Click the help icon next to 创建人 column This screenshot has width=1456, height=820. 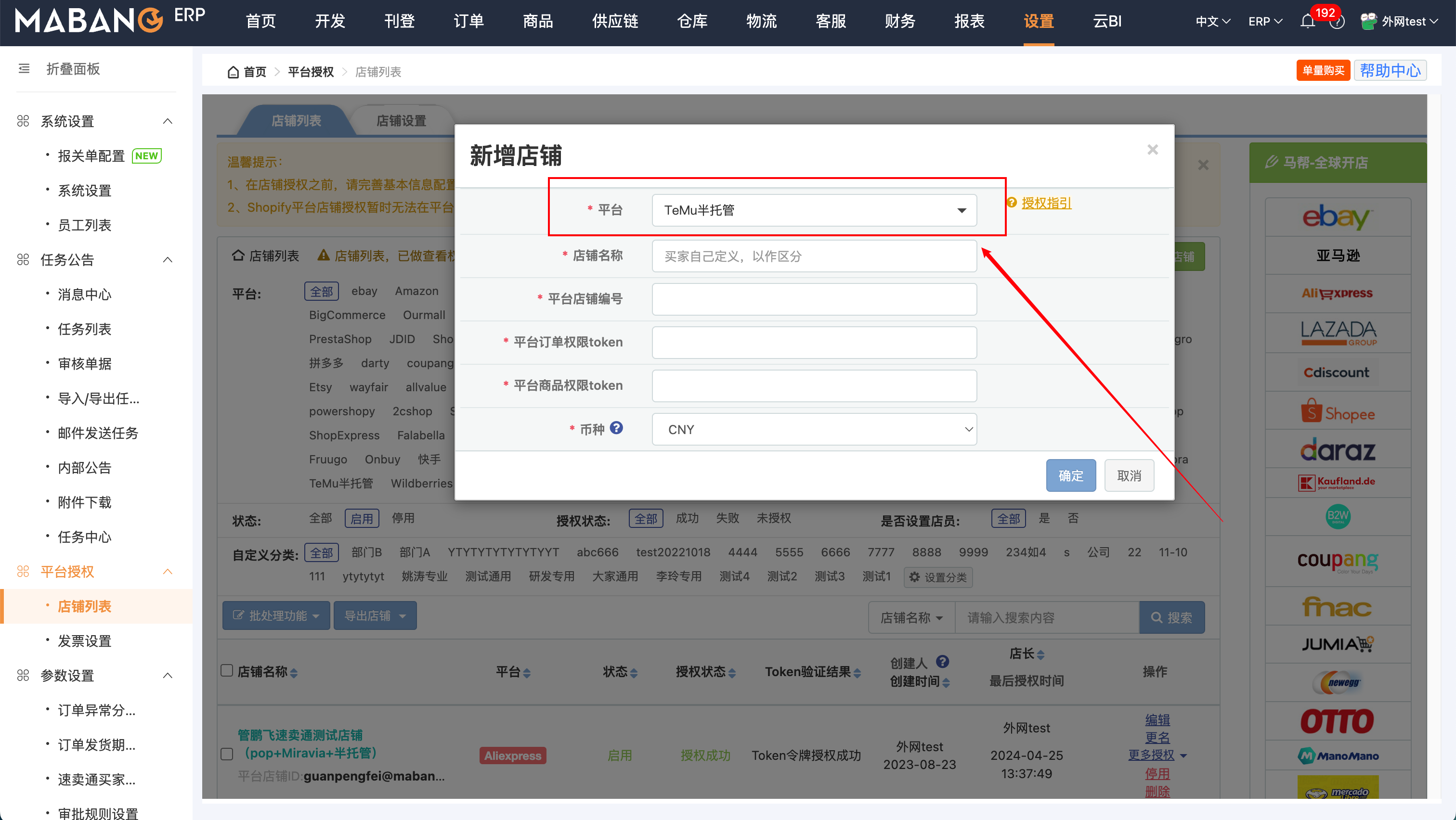pyautogui.click(x=942, y=661)
